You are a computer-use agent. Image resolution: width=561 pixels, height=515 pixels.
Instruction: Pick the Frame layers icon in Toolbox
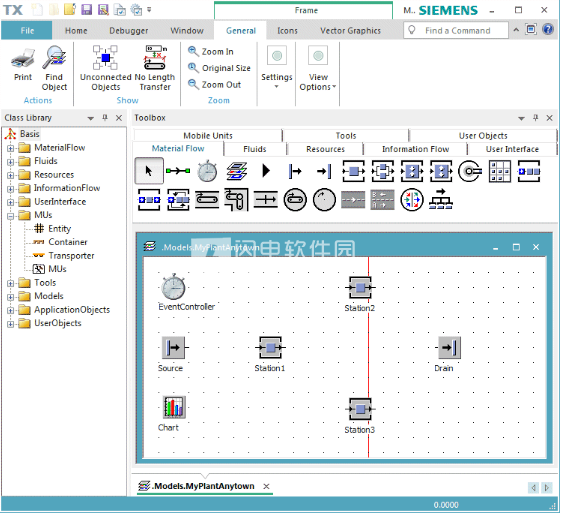(x=237, y=171)
